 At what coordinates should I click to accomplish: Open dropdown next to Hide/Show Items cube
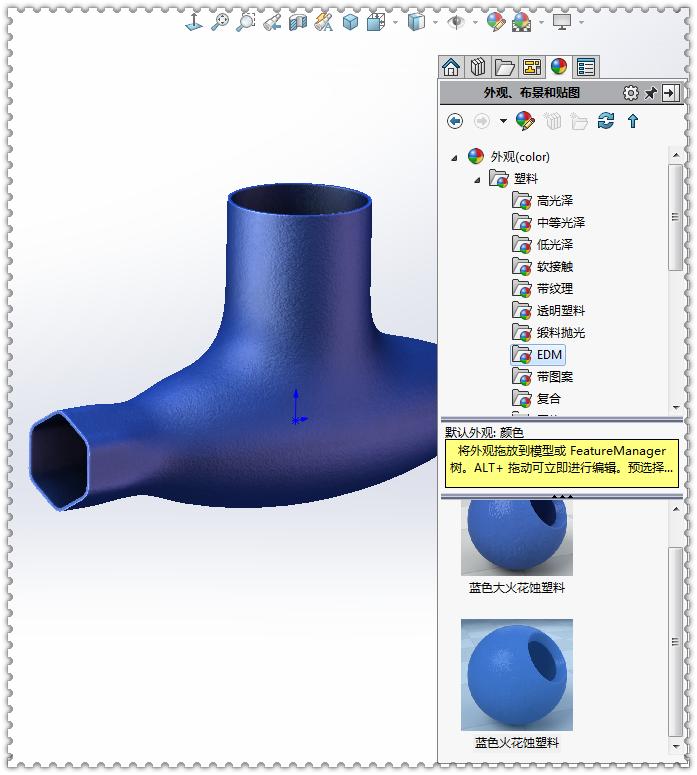435,22
